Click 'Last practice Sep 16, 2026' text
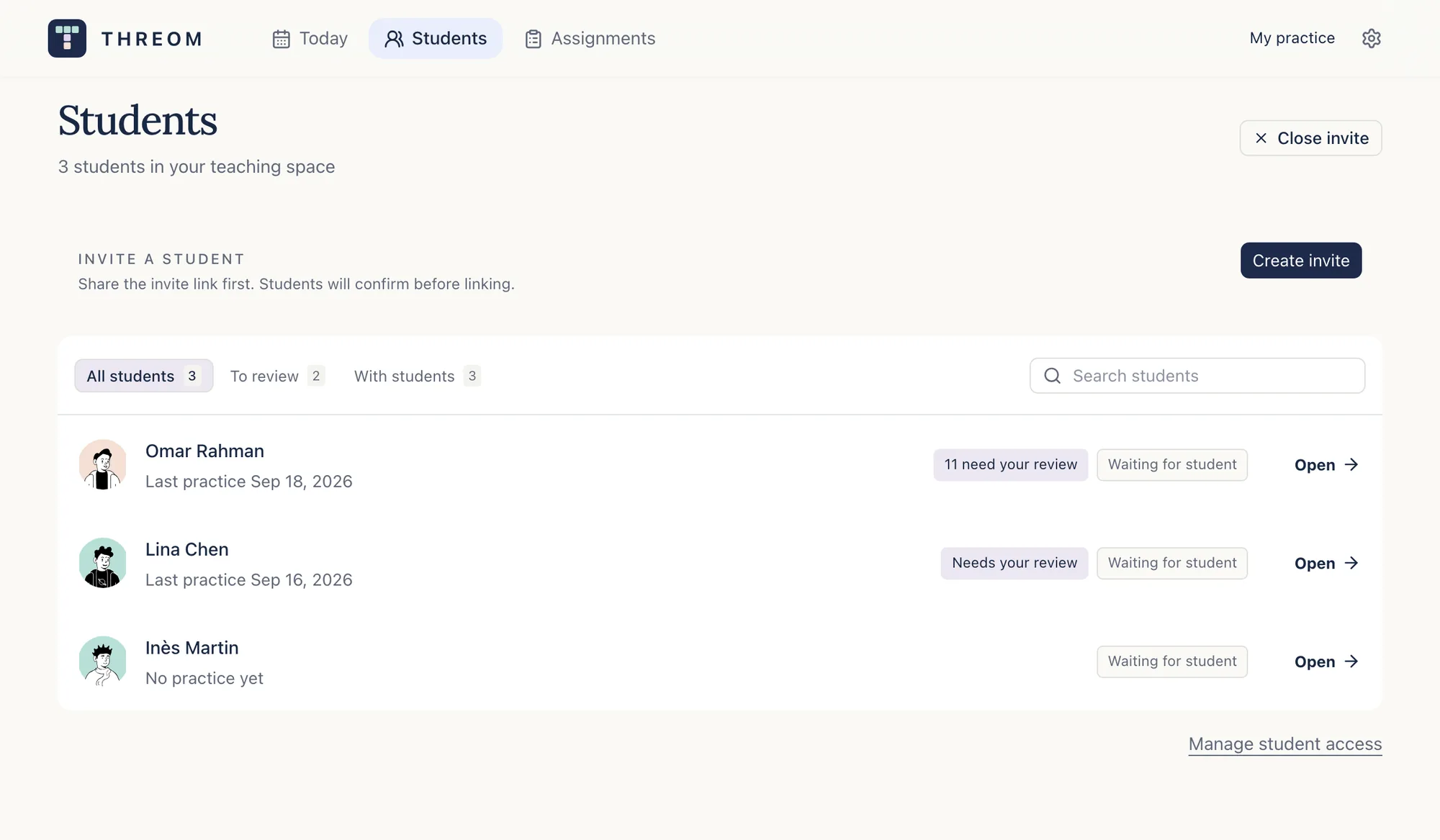Viewport: 1440px width, 840px height. click(248, 580)
